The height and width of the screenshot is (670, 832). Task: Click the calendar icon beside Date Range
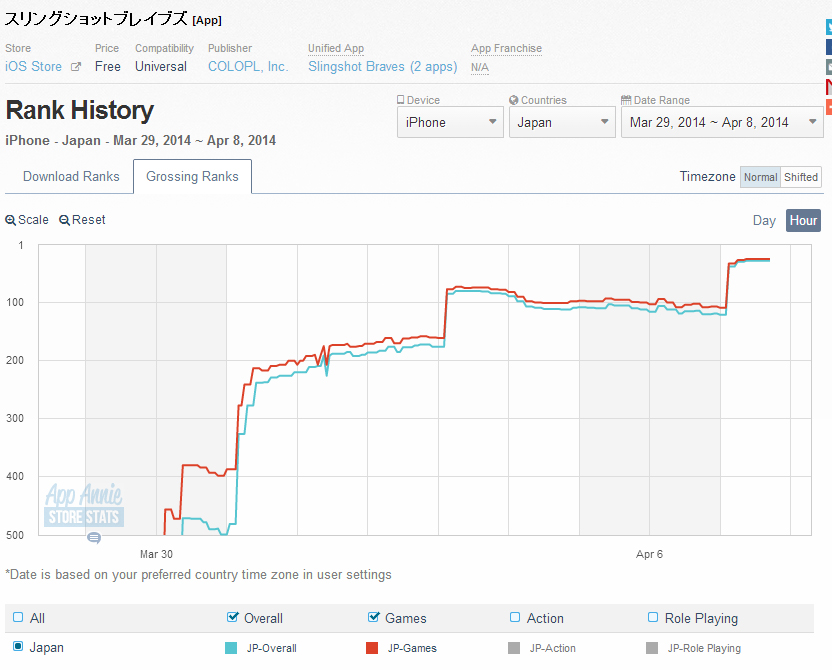(x=626, y=100)
